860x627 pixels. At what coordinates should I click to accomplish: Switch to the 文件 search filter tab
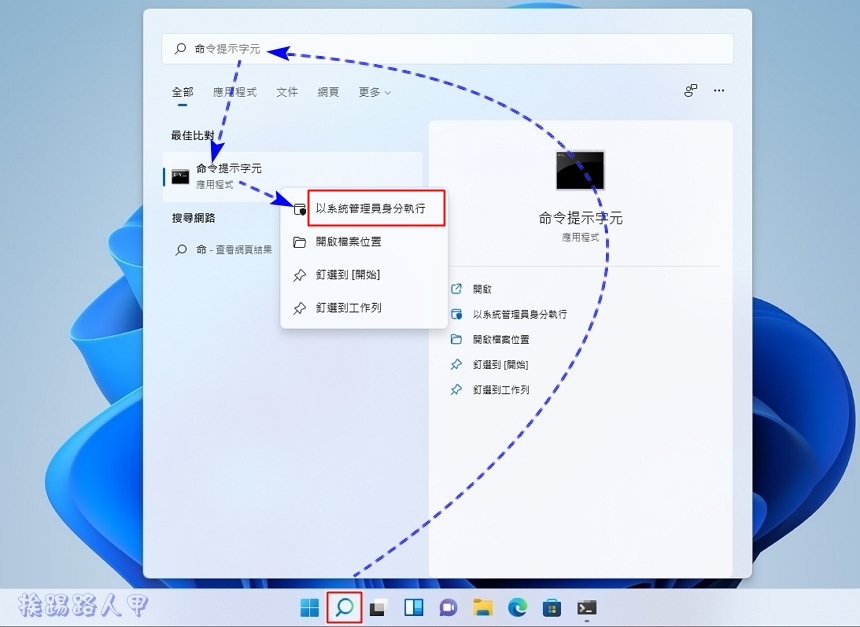[x=287, y=91]
